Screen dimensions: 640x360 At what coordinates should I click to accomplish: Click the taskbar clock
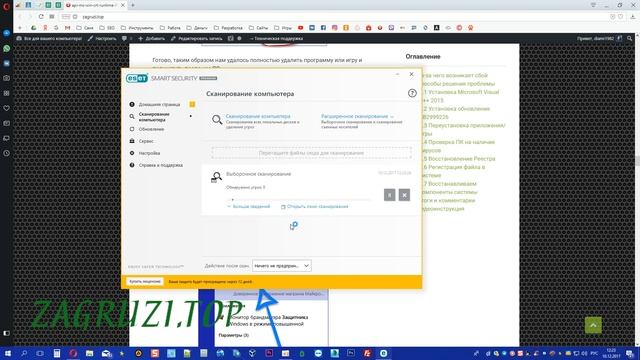click(x=611, y=353)
